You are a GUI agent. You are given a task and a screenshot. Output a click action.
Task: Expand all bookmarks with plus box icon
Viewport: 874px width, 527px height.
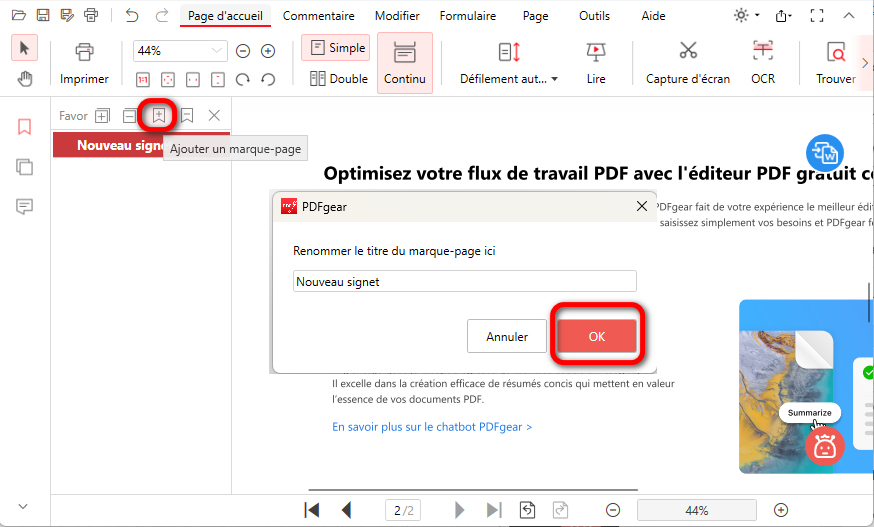point(102,115)
